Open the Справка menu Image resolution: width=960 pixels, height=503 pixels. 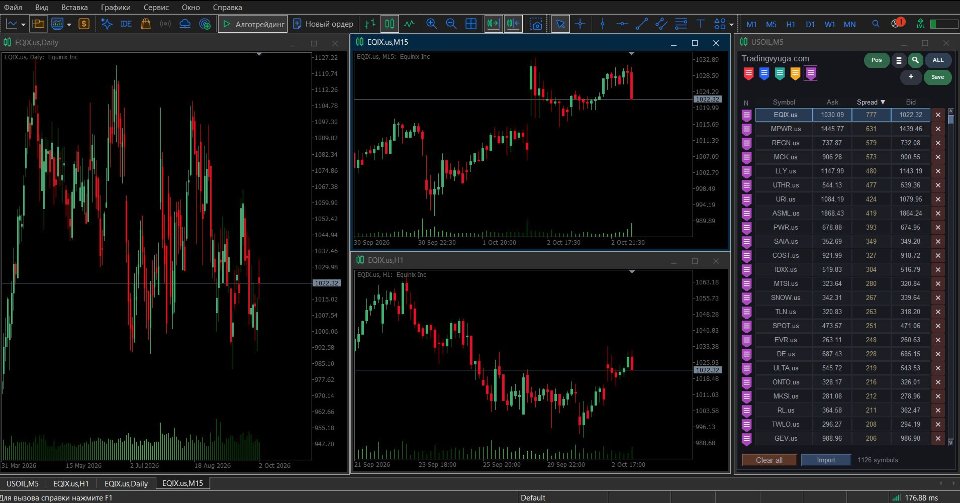pos(227,7)
